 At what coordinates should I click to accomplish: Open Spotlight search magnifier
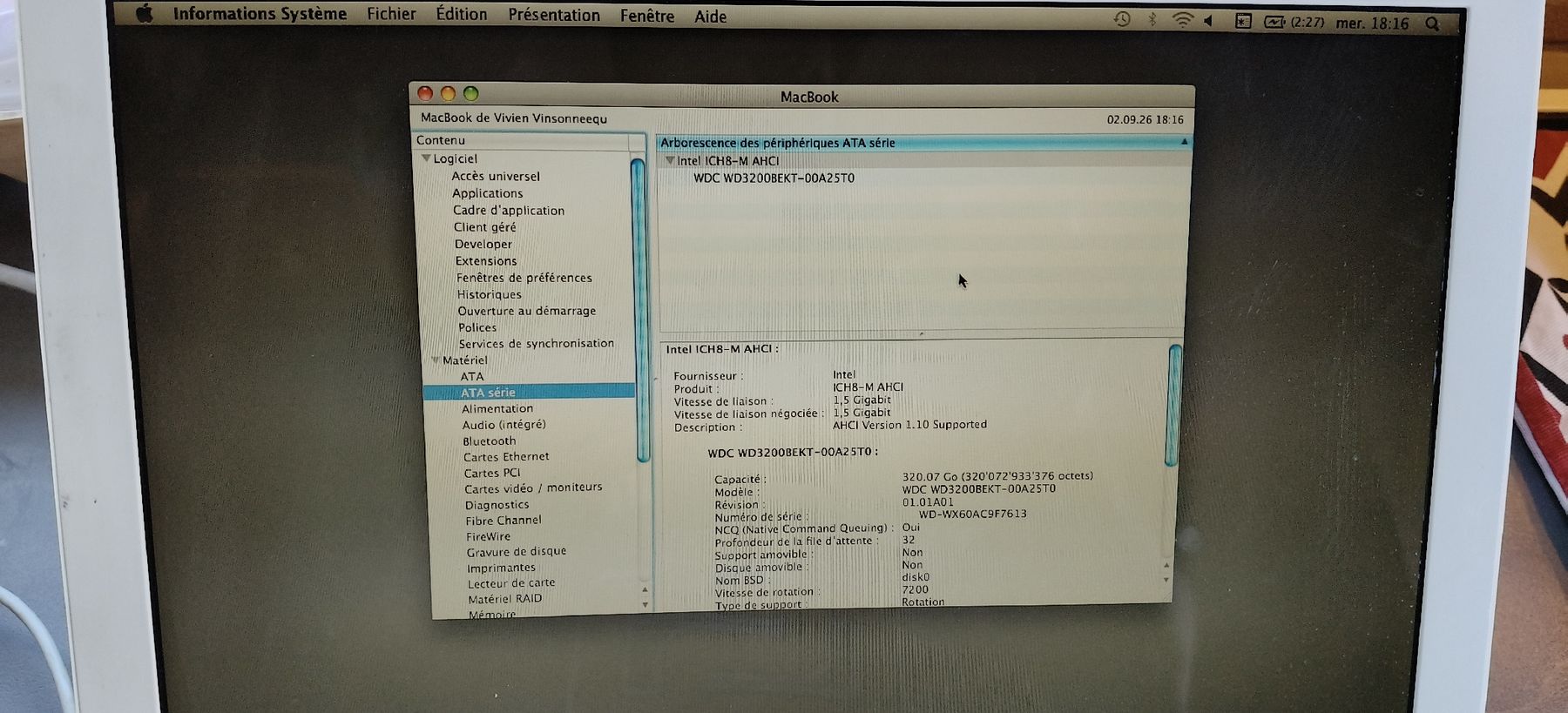tap(1433, 24)
